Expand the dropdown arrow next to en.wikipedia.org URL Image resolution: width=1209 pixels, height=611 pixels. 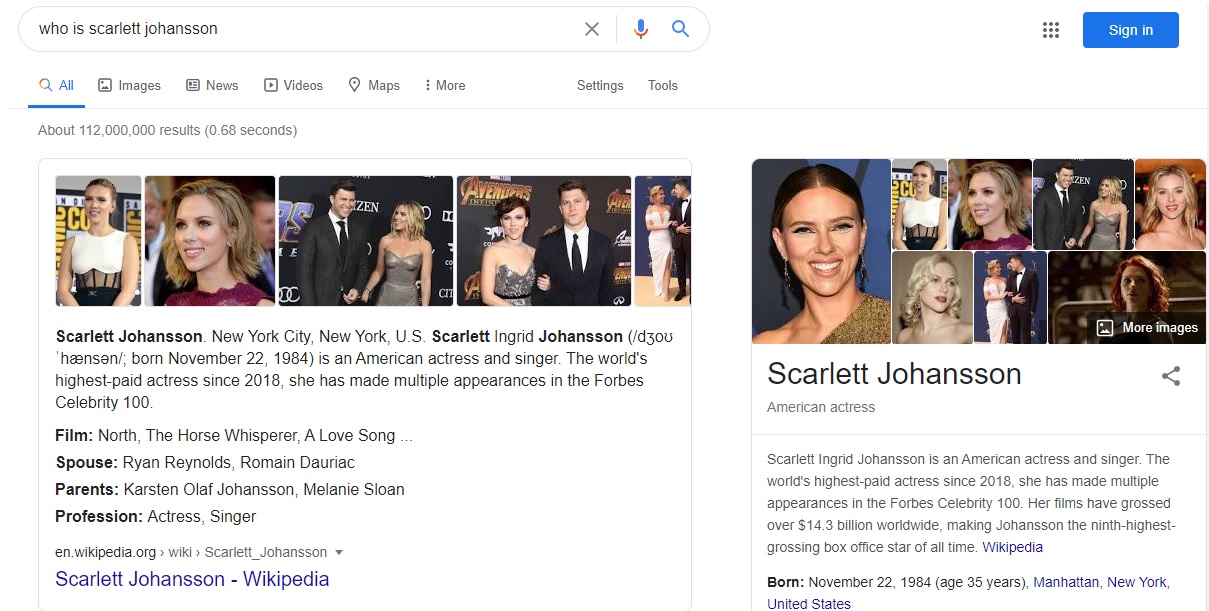point(339,552)
